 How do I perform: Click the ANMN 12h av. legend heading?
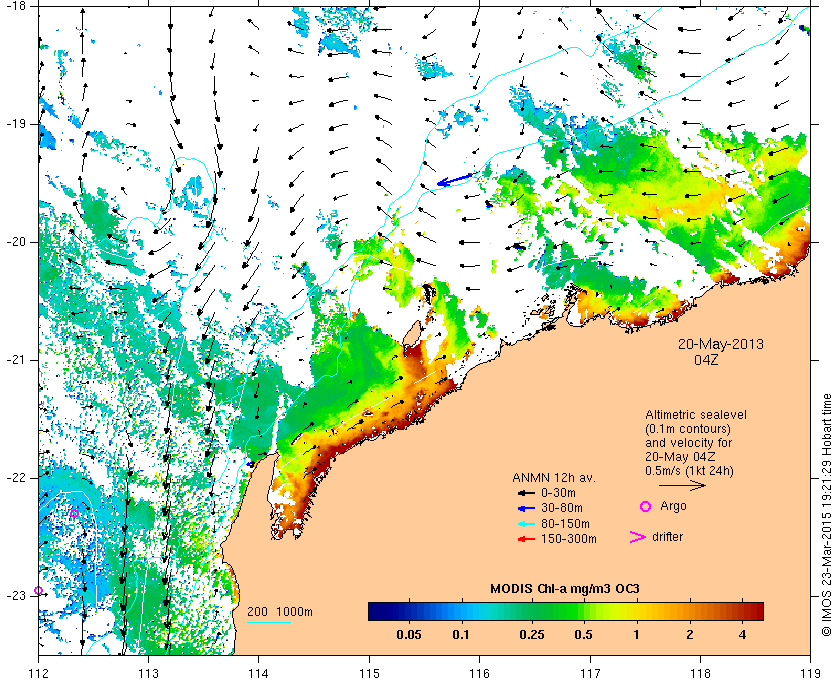coord(554,478)
